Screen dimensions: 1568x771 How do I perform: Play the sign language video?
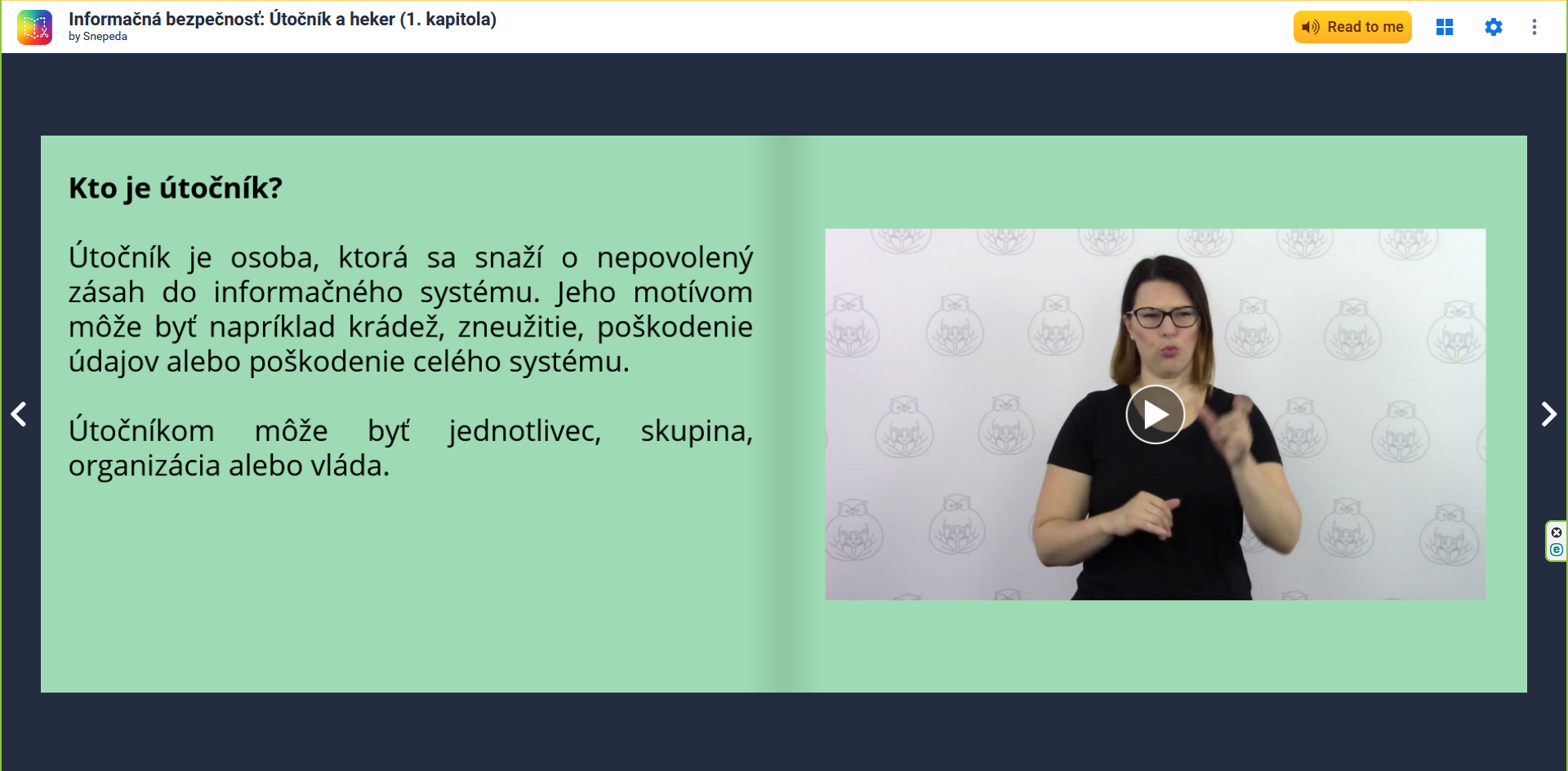tap(1155, 414)
